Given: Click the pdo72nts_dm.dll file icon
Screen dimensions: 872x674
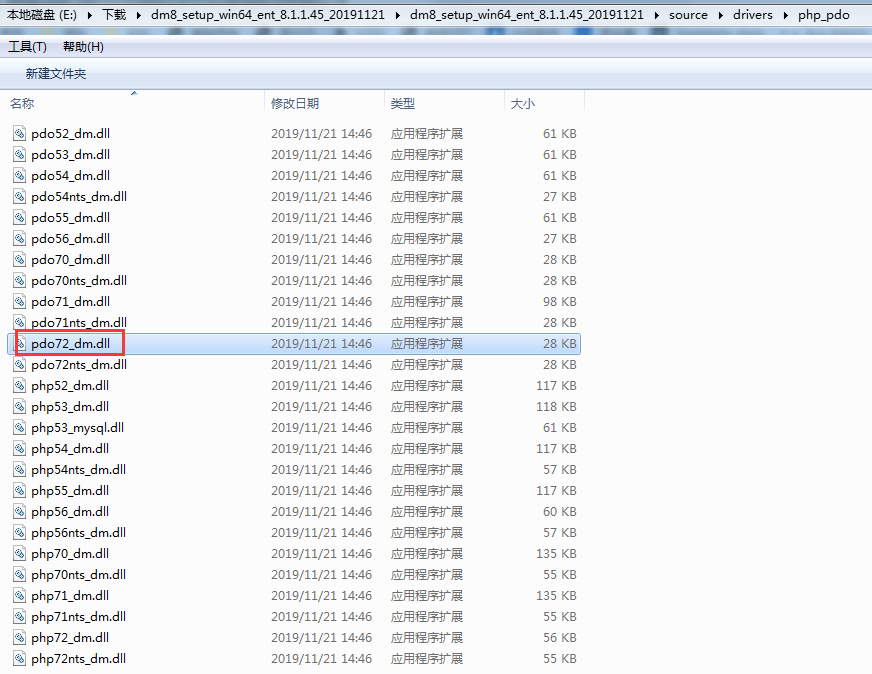Looking at the screenshot, I should pyautogui.click(x=19, y=365).
